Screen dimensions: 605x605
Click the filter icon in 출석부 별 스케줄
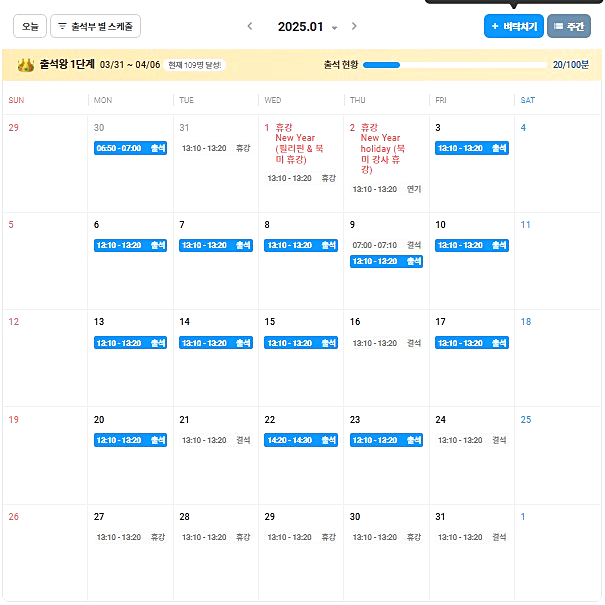62,26
